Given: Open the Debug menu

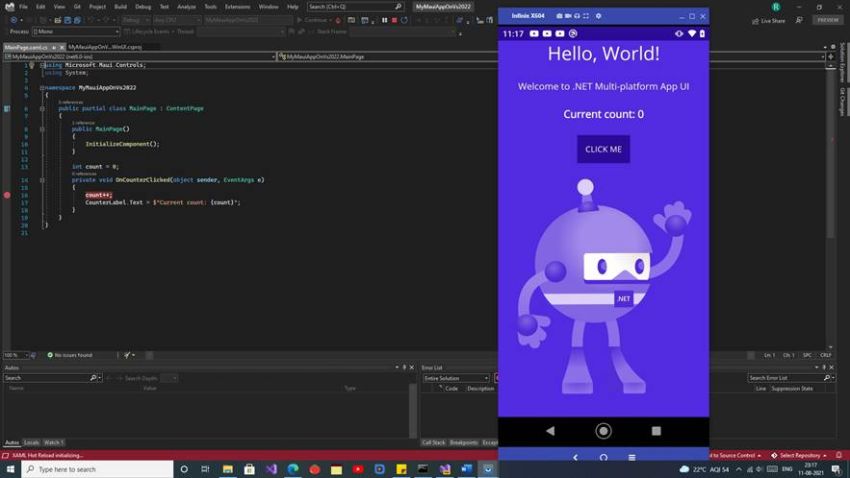Looking at the screenshot, I should point(143,7).
